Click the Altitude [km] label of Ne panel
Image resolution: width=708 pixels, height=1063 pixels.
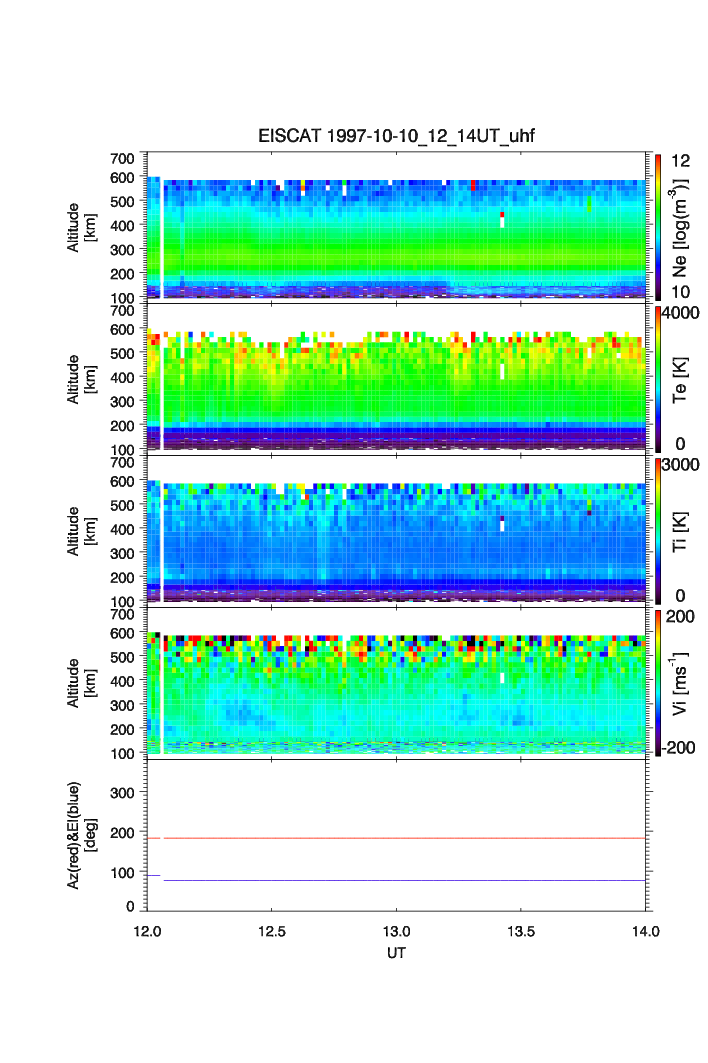point(81,227)
